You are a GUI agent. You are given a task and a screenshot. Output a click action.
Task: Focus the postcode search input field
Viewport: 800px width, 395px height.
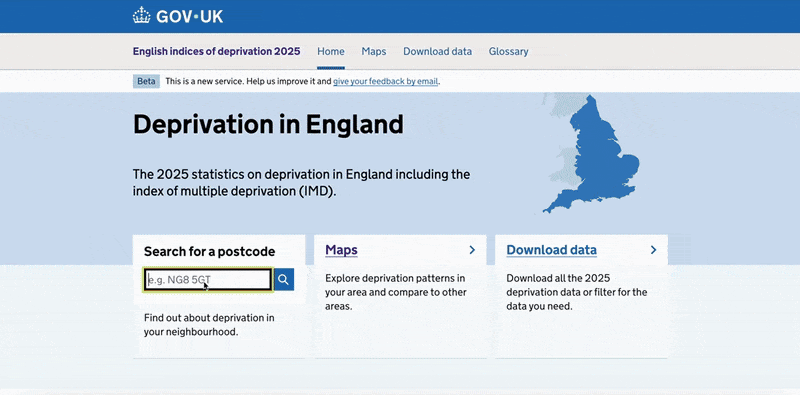click(x=208, y=280)
